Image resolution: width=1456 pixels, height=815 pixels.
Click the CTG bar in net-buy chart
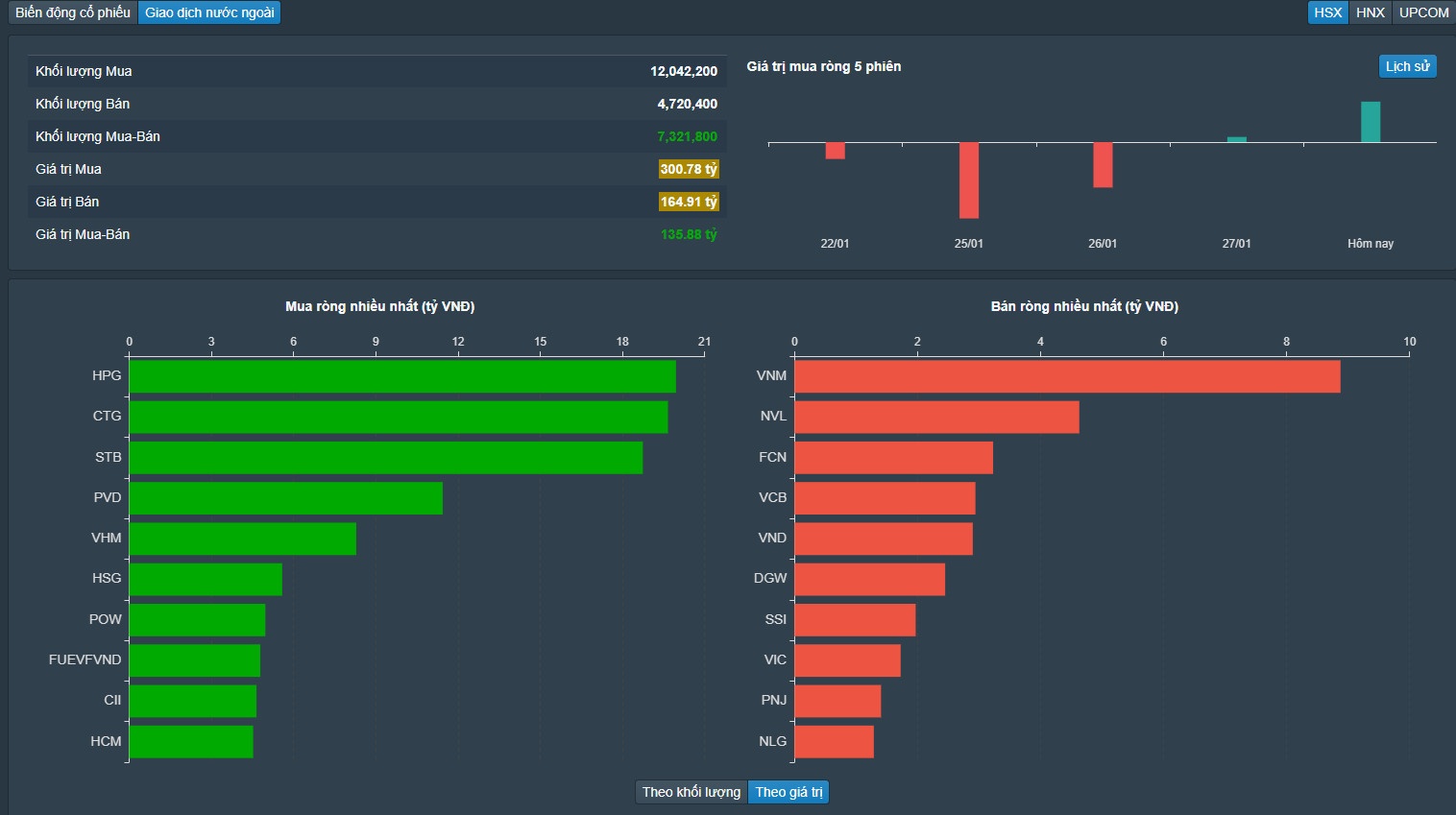[398, 417]
